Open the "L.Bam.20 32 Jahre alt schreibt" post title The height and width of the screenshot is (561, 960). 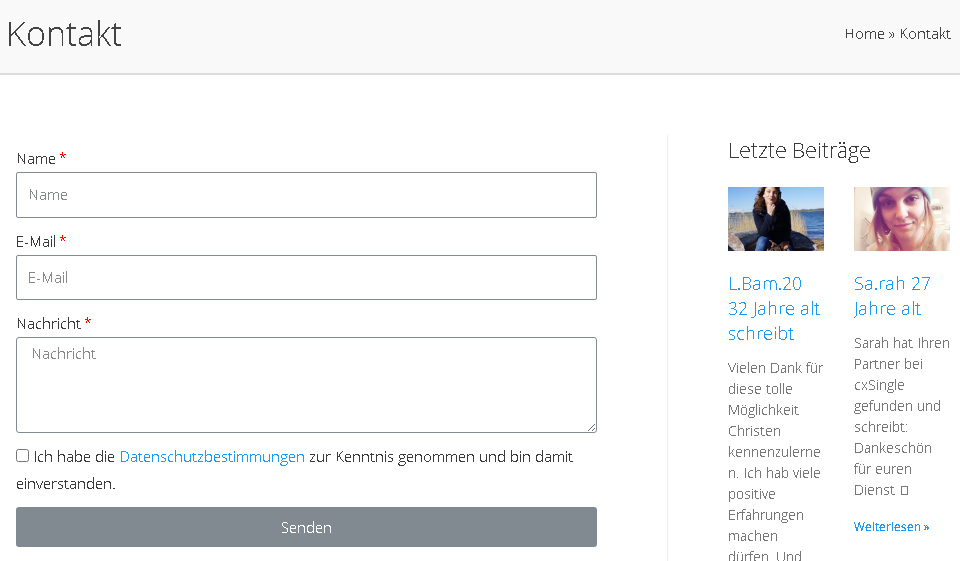point(774,308)
